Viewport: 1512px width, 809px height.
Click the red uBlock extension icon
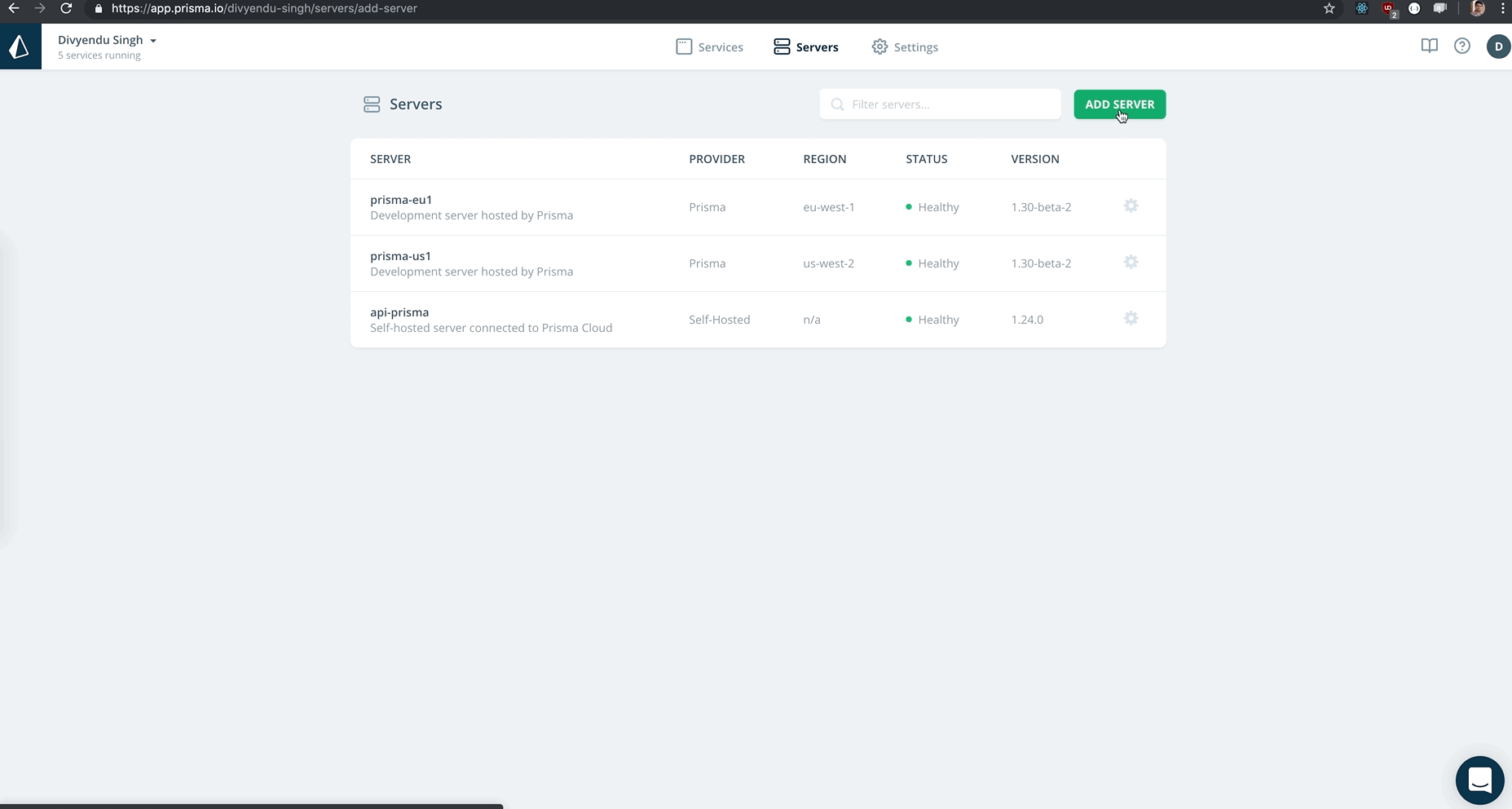[x=1389, y=9]
